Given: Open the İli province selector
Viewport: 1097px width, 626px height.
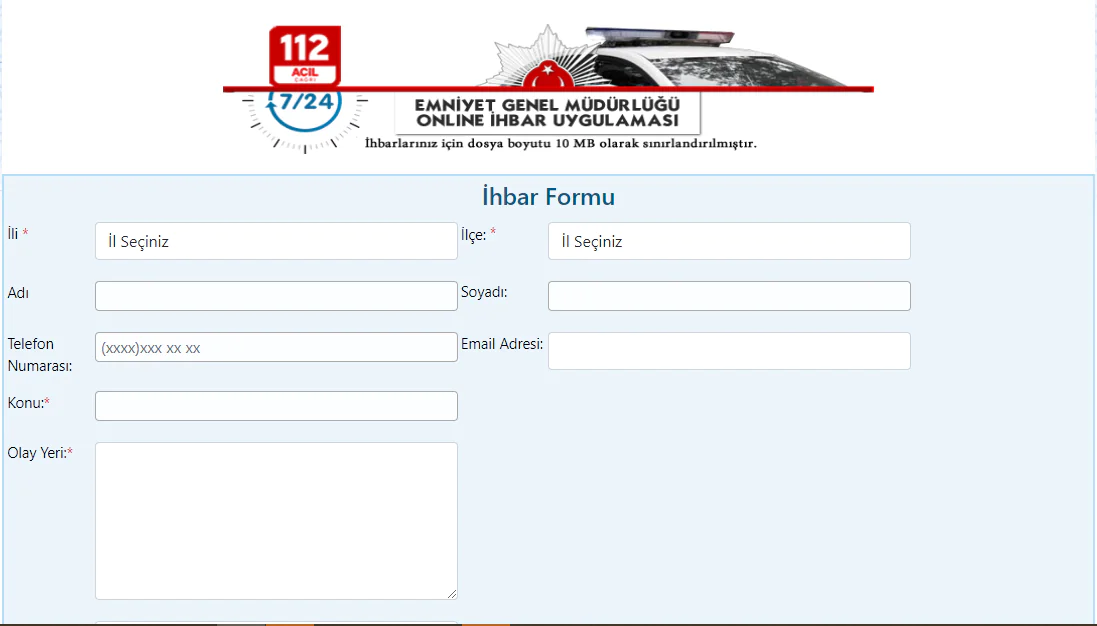Looking at the screenshot, I should tap(276, 240).
